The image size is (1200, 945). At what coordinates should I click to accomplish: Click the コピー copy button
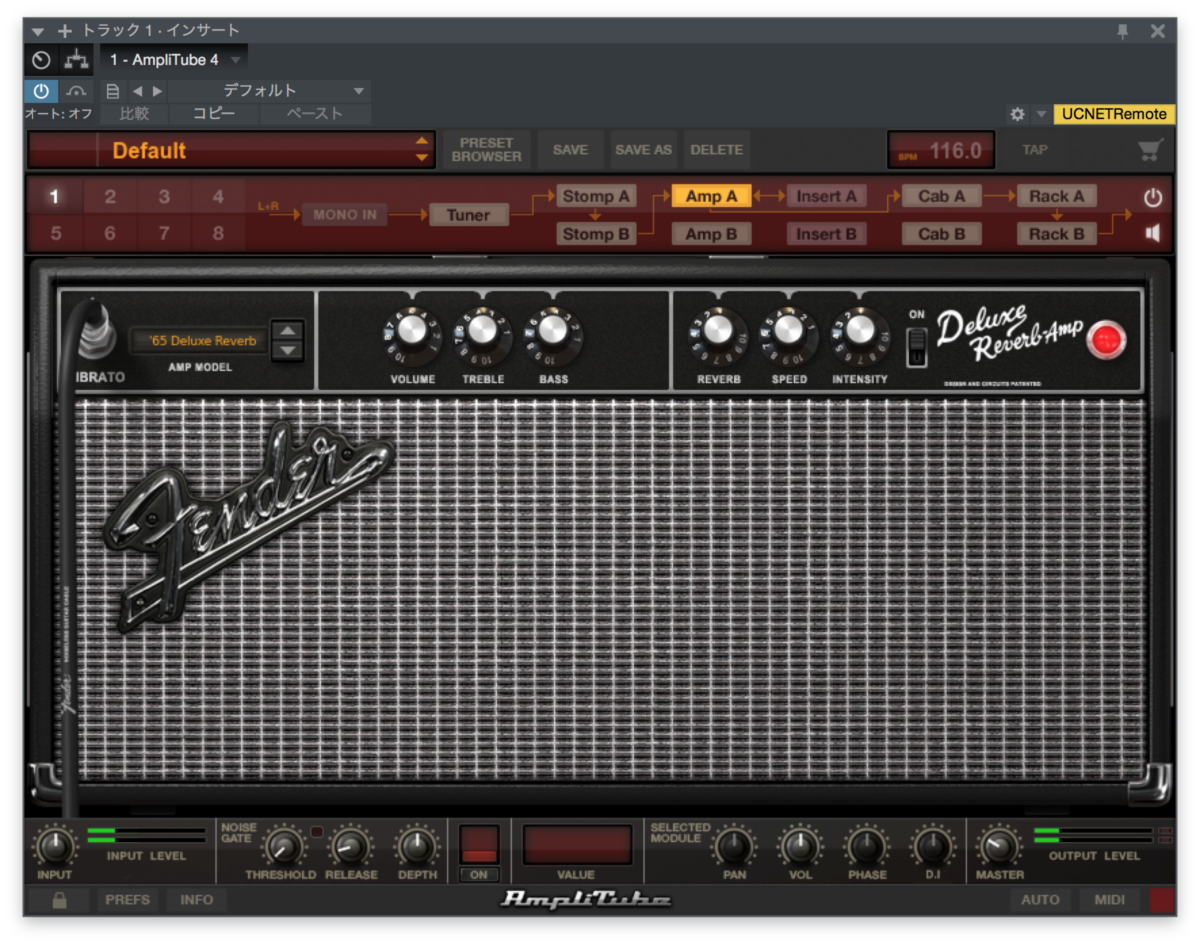pos(214,114)
